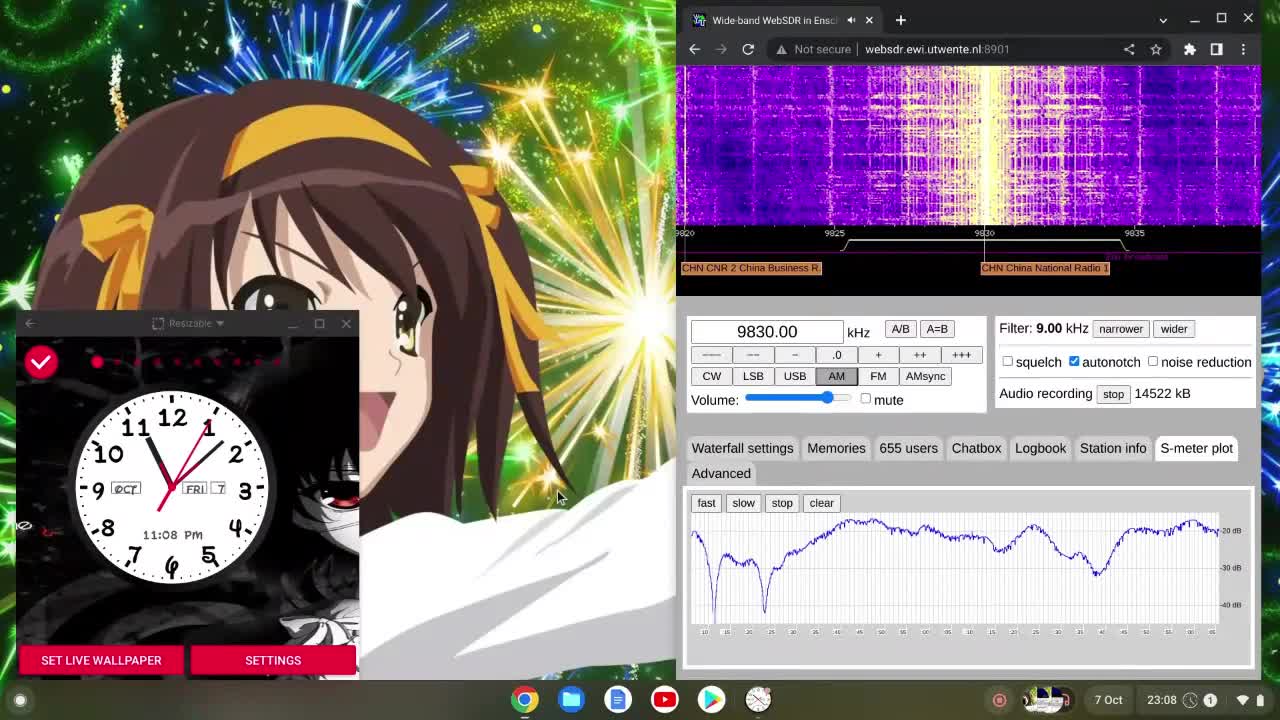Open Files app from the shelf
Image resolution: width=1280 pixels, height=720 pixels.
click(x=571, y=700)
